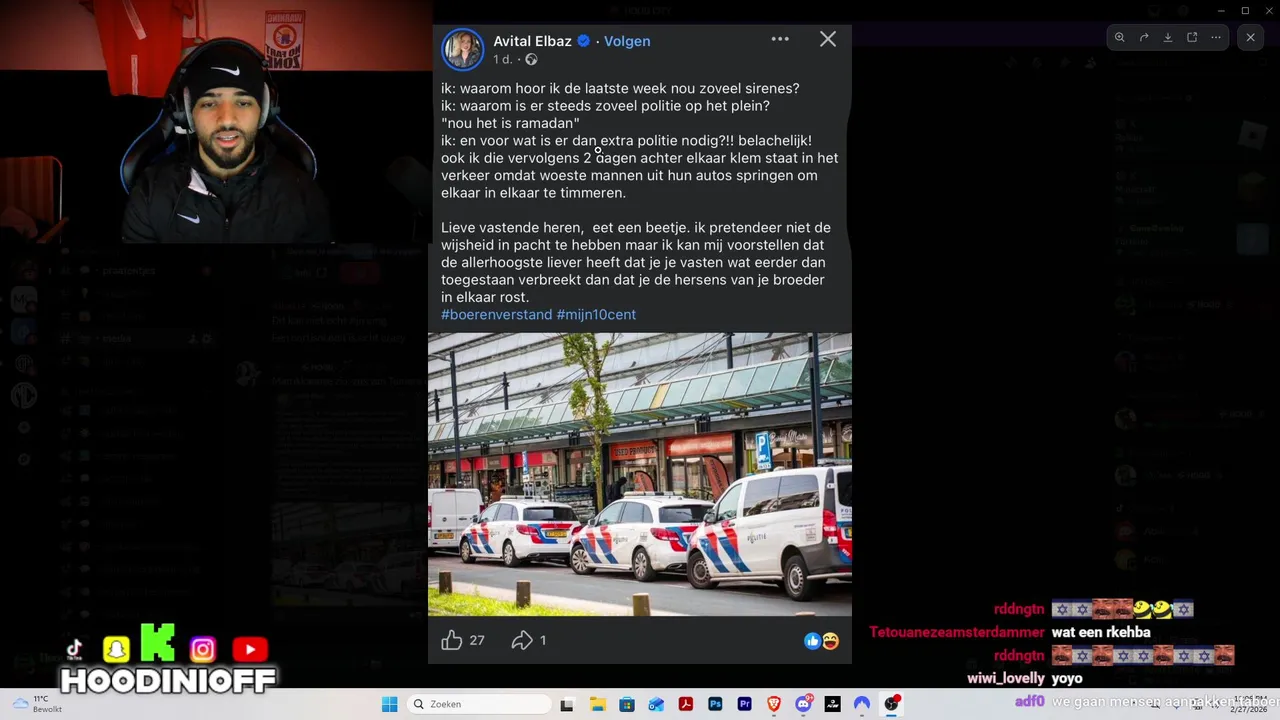The width and height of the screenshot is (1280, 720).
Task: Click chat username wiwi_lovelly
Action: pos(1006,678)
